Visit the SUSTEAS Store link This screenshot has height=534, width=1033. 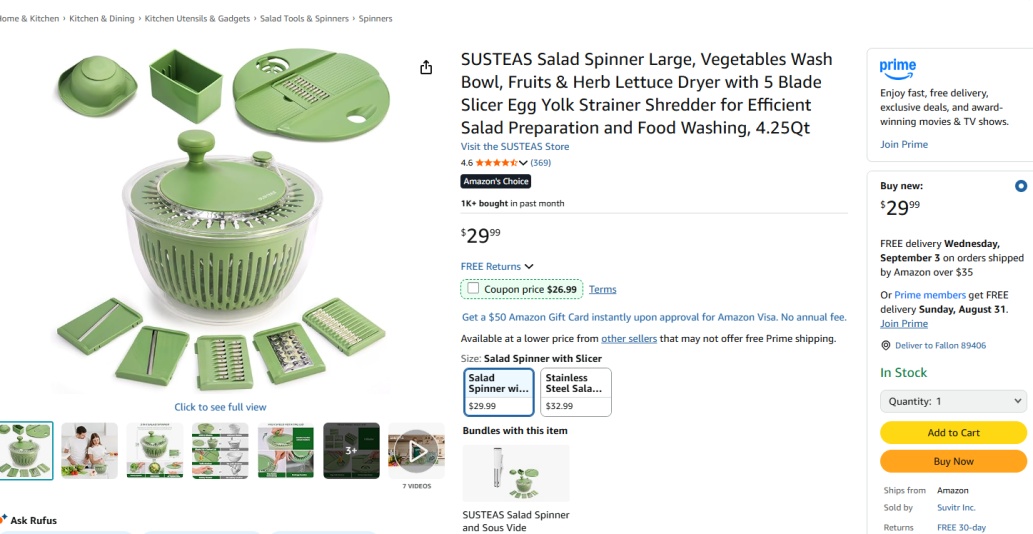click(514, 147)
